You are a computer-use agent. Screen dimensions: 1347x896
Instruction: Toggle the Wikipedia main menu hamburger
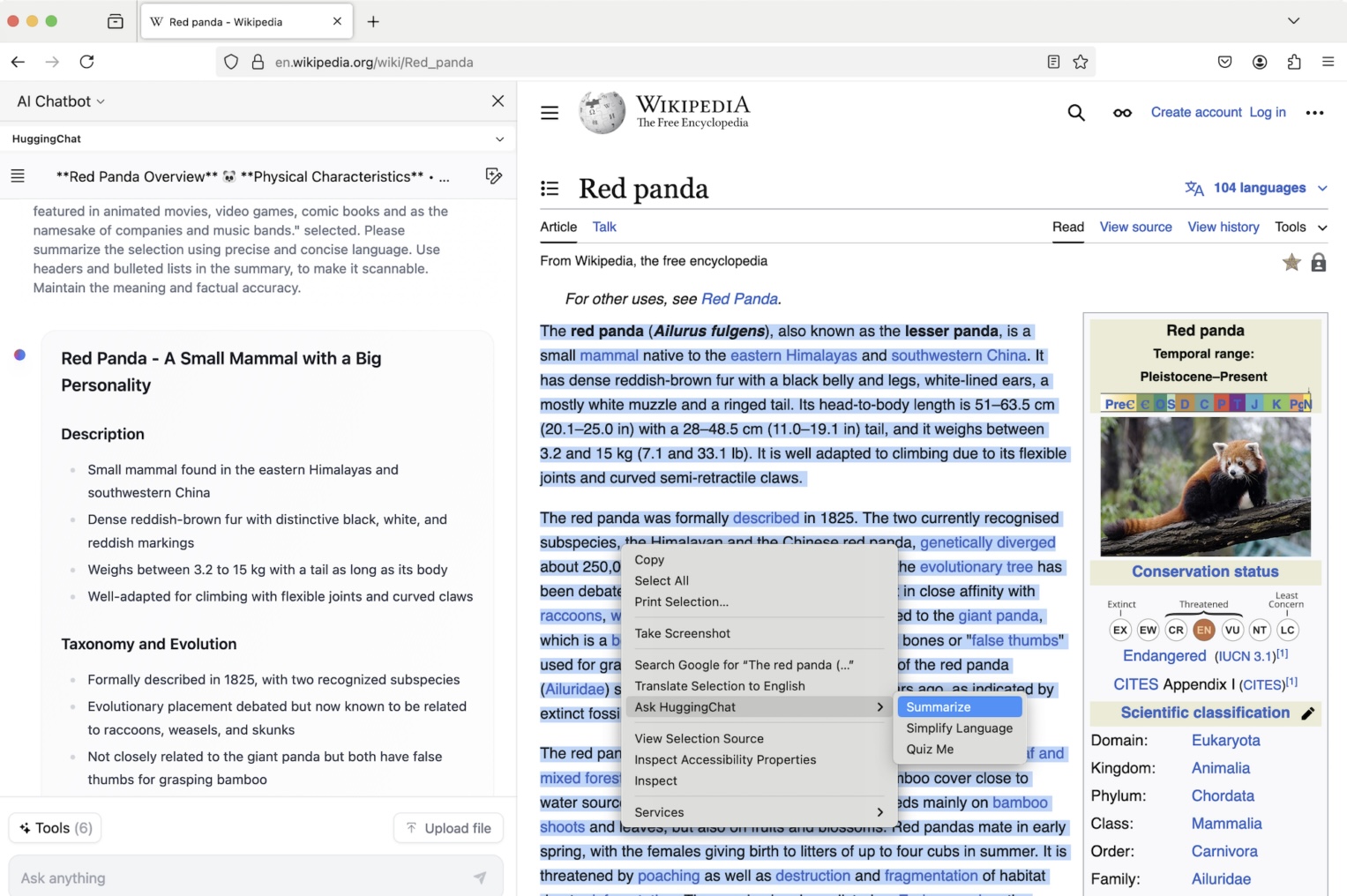click(550, 113)
